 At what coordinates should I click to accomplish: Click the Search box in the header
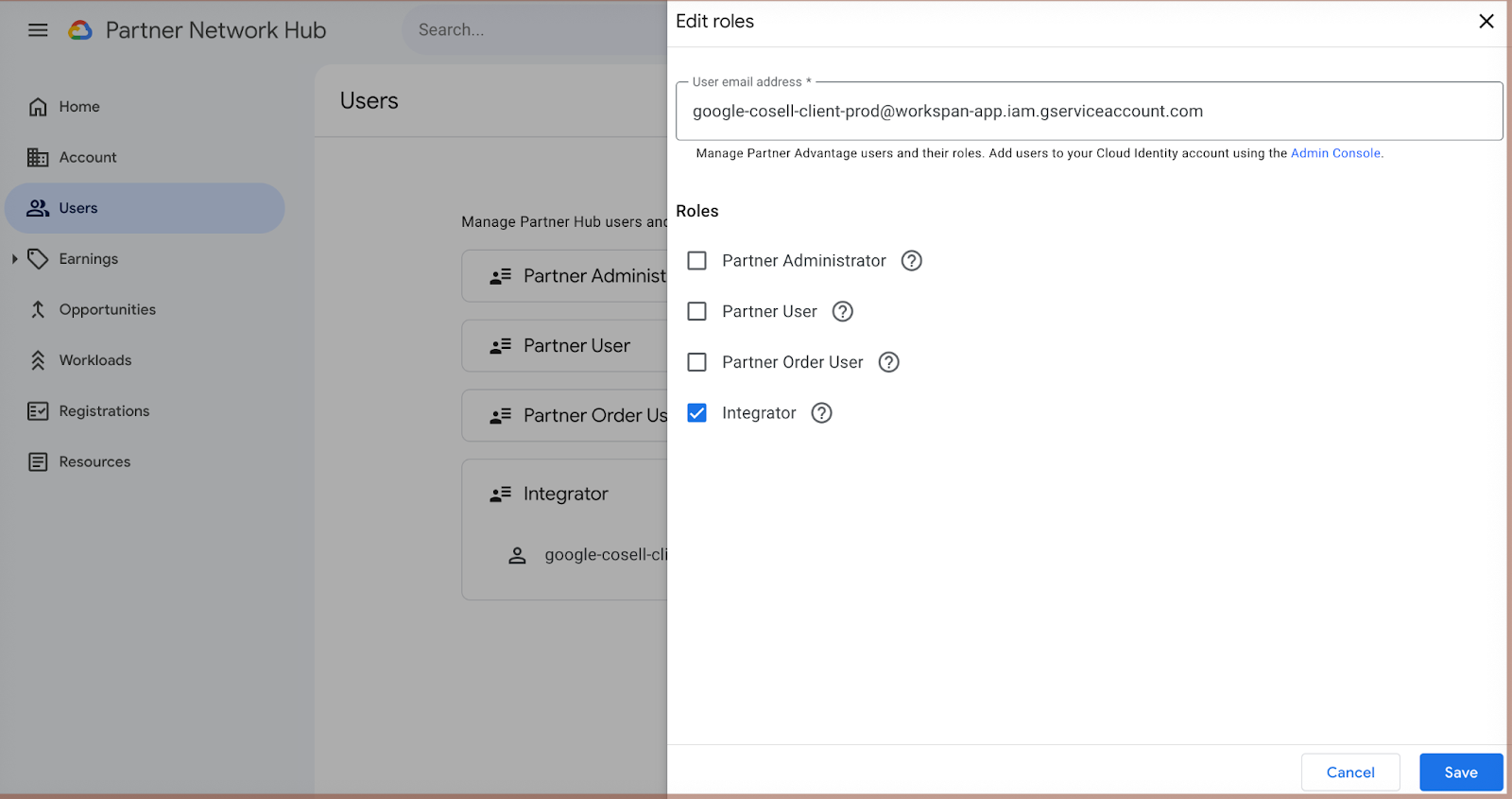(535, 30)
